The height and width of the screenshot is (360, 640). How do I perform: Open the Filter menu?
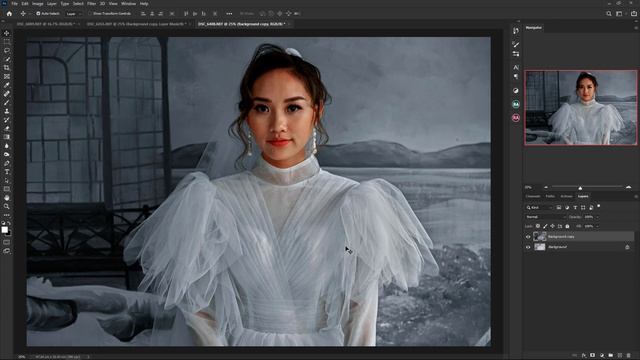91,4
